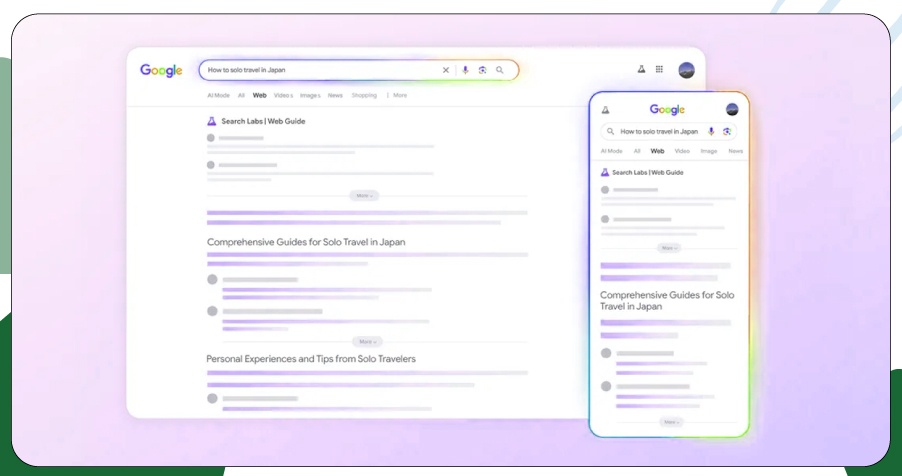Tap the Lens icon in mobile search bar

pyautogui.click(x=727, y=132)
